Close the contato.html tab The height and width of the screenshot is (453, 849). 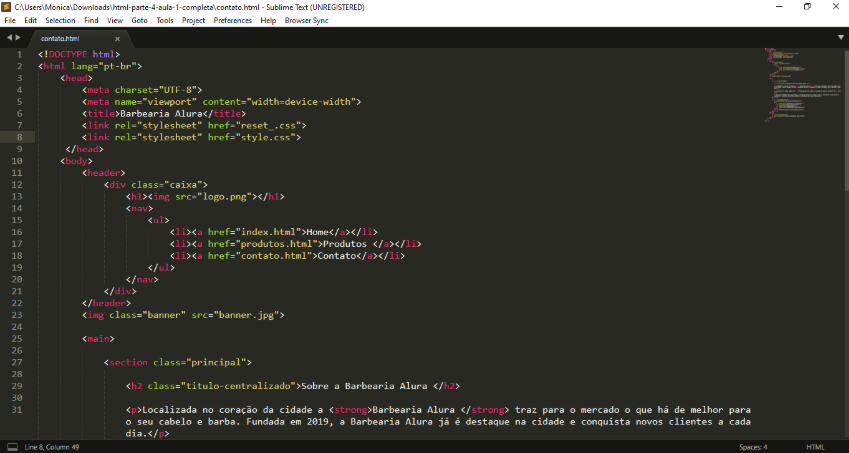[117, 39]
